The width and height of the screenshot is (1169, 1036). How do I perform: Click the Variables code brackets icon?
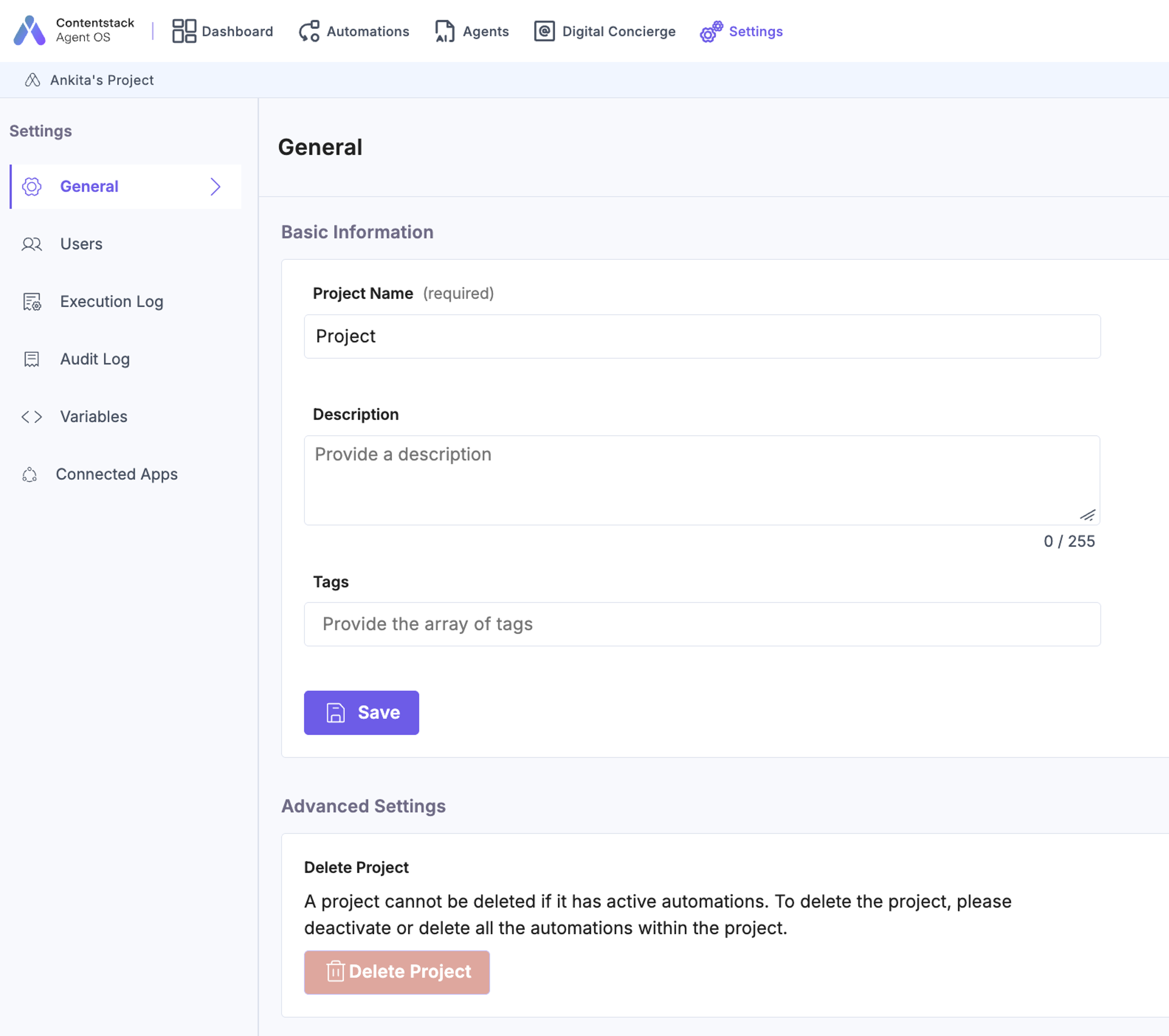pyautogui.click(x=31, y=416)
